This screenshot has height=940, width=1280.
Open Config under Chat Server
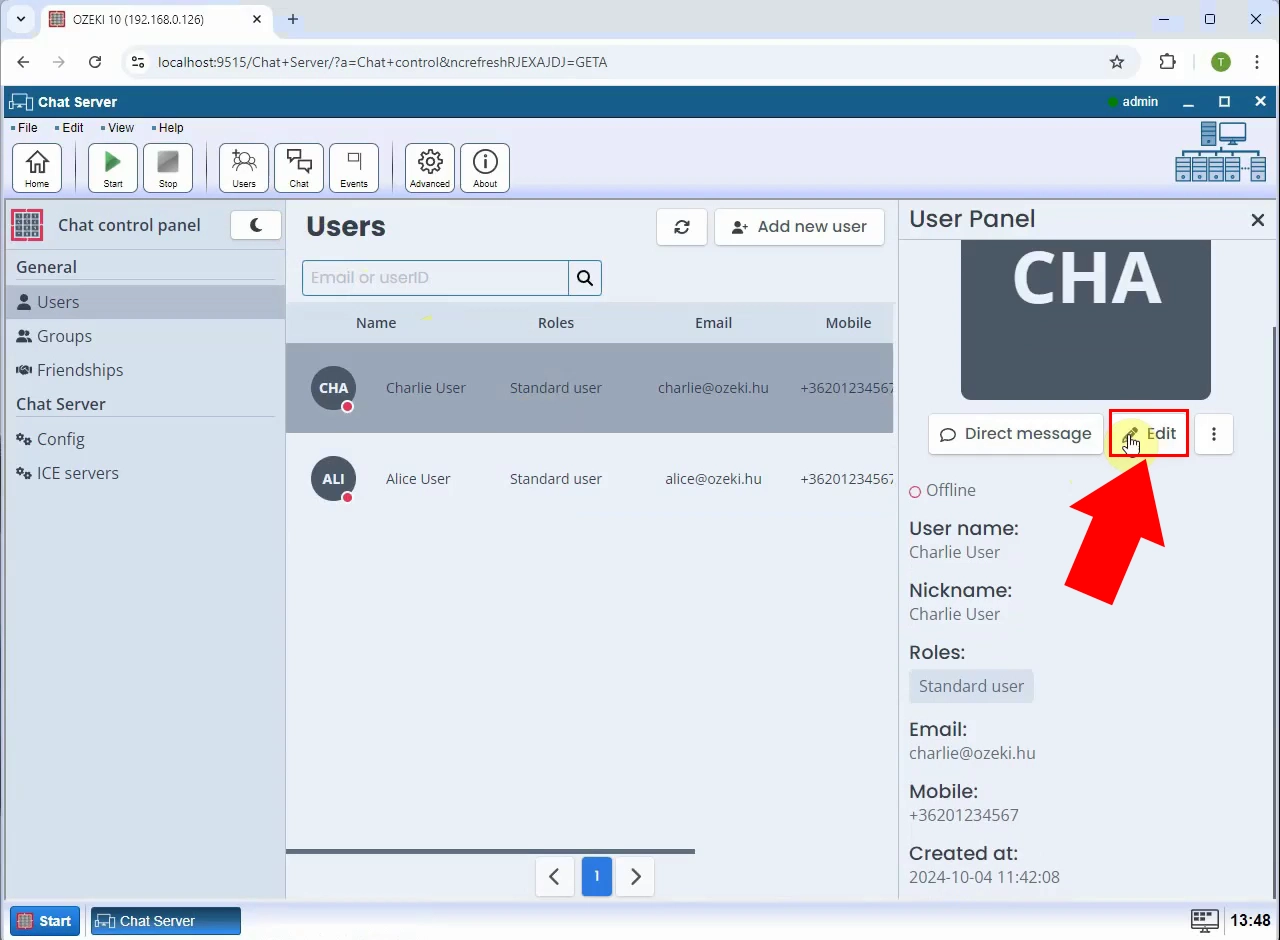145,439
